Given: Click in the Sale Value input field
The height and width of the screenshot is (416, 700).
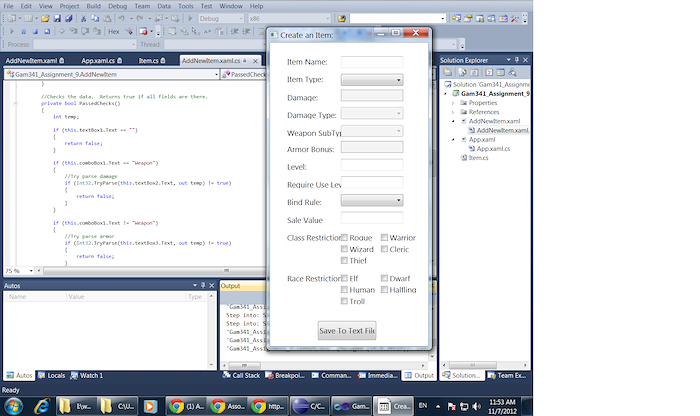Looking at the screenshot, I should pyautogui.click(x=372, y=218).
